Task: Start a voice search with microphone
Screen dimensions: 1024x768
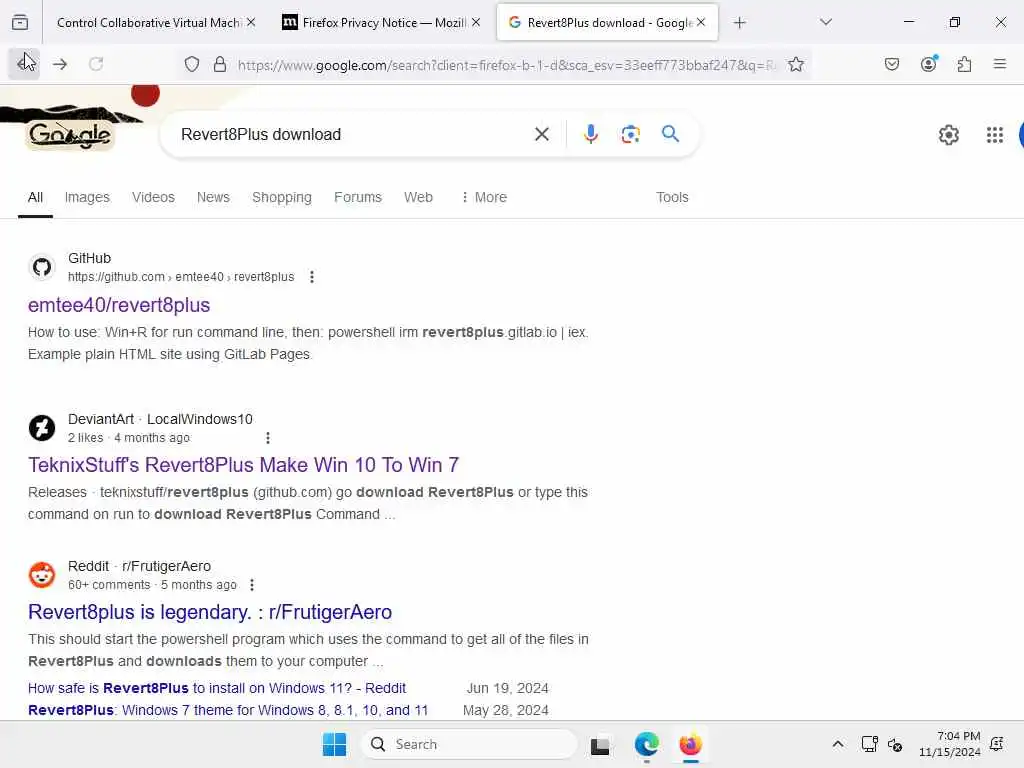Action: (x=591, y=135)
